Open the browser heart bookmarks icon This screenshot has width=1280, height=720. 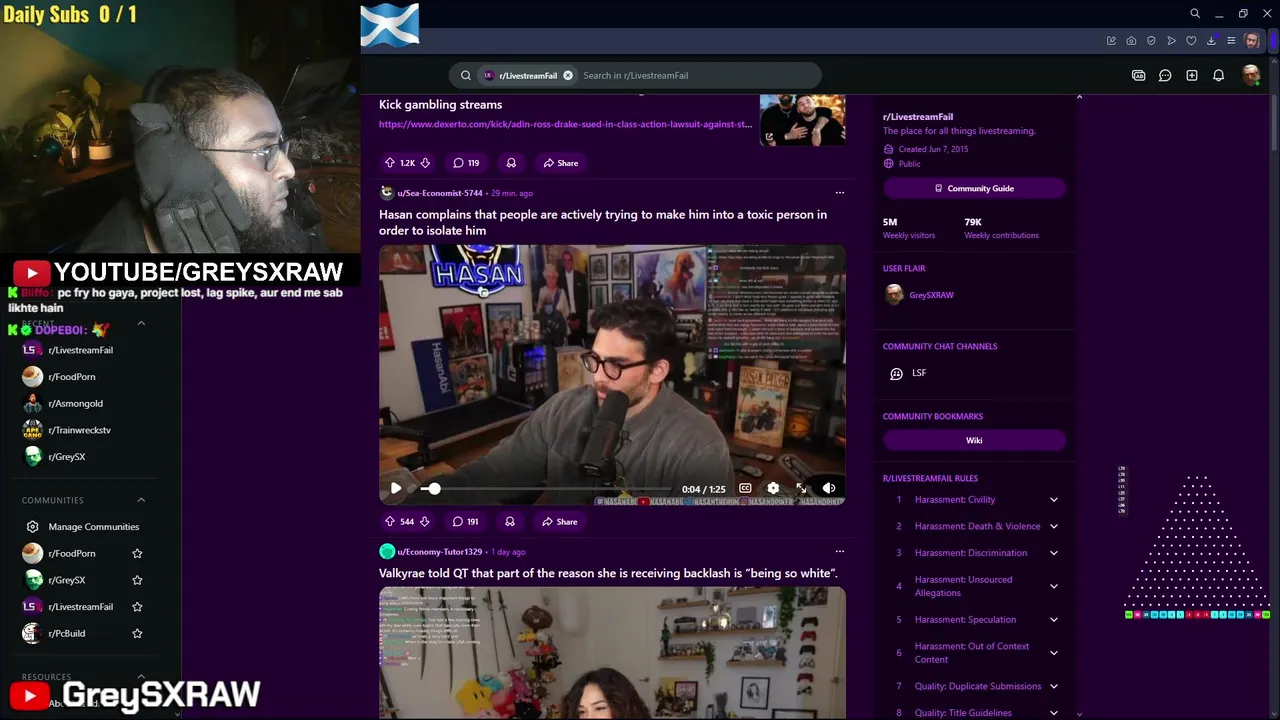point(1191,41)
